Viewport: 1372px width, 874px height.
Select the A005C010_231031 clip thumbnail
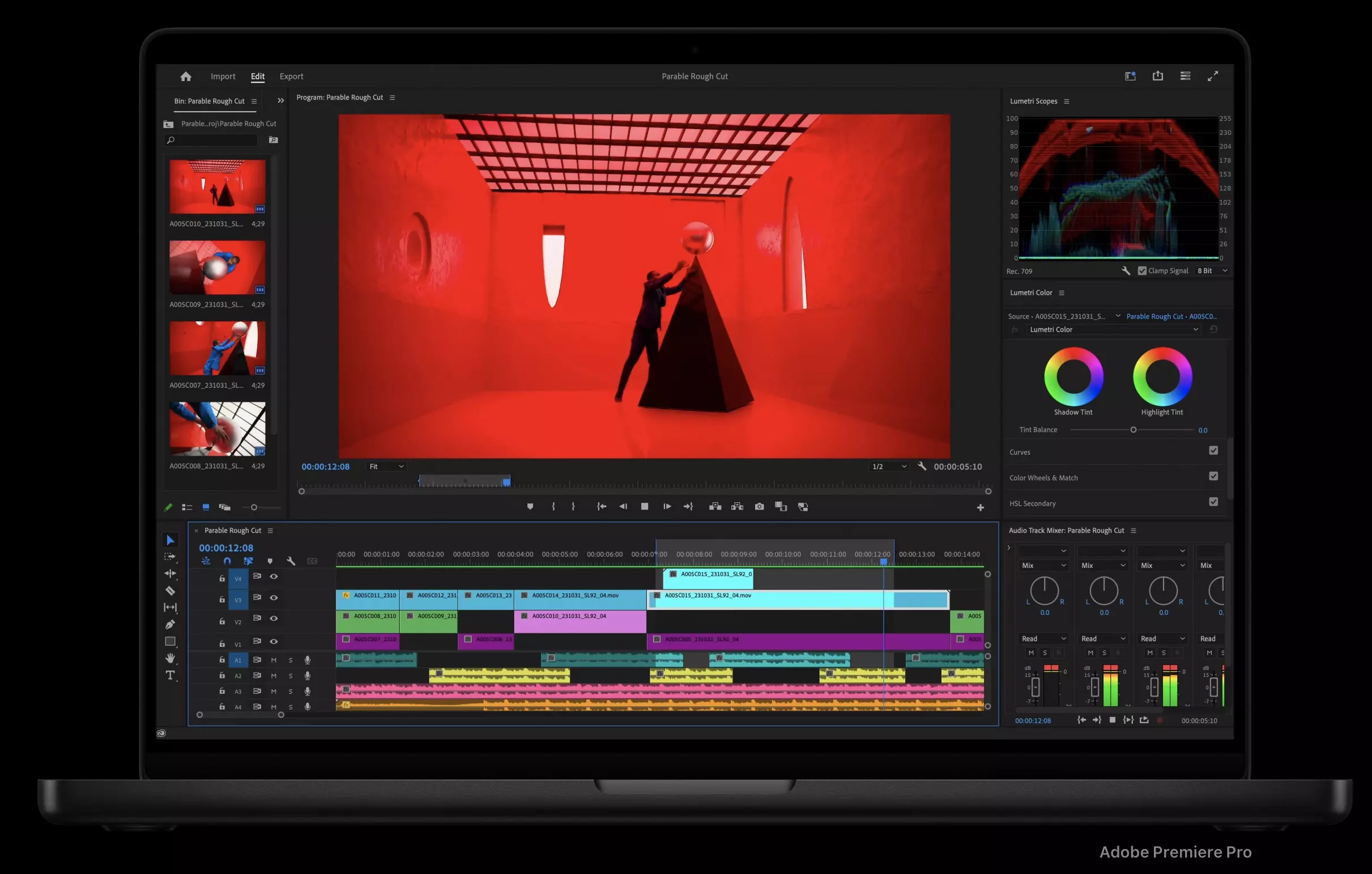tap(217, 186)
